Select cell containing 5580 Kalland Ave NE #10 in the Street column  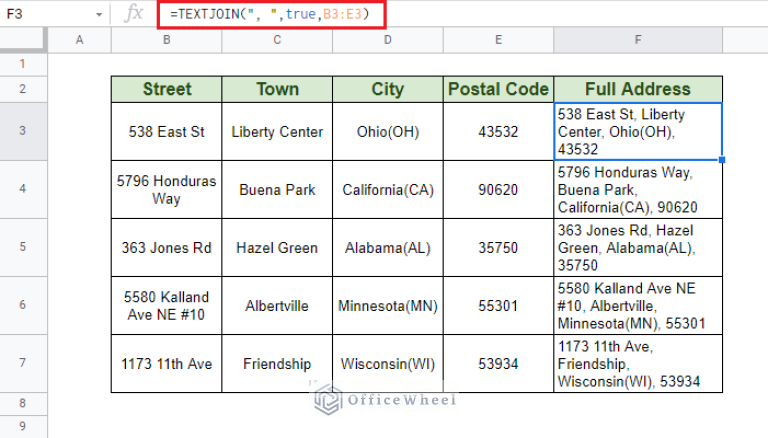[x=167, y=305]
